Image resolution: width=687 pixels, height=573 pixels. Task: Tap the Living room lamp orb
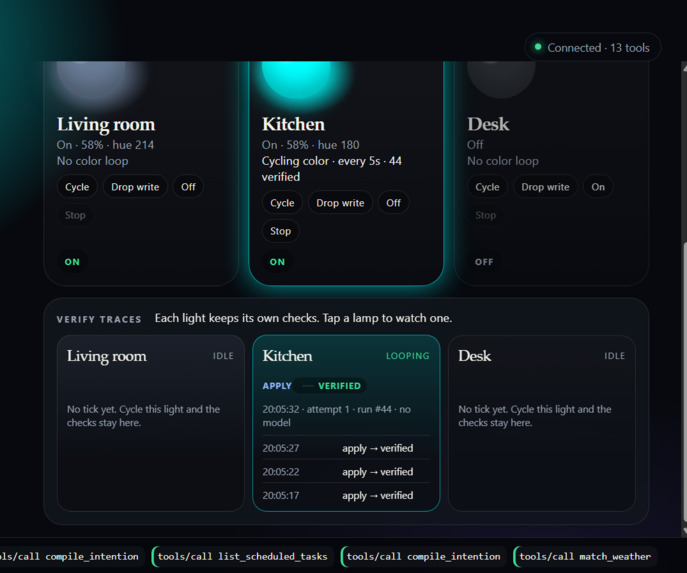click(91, 79)
